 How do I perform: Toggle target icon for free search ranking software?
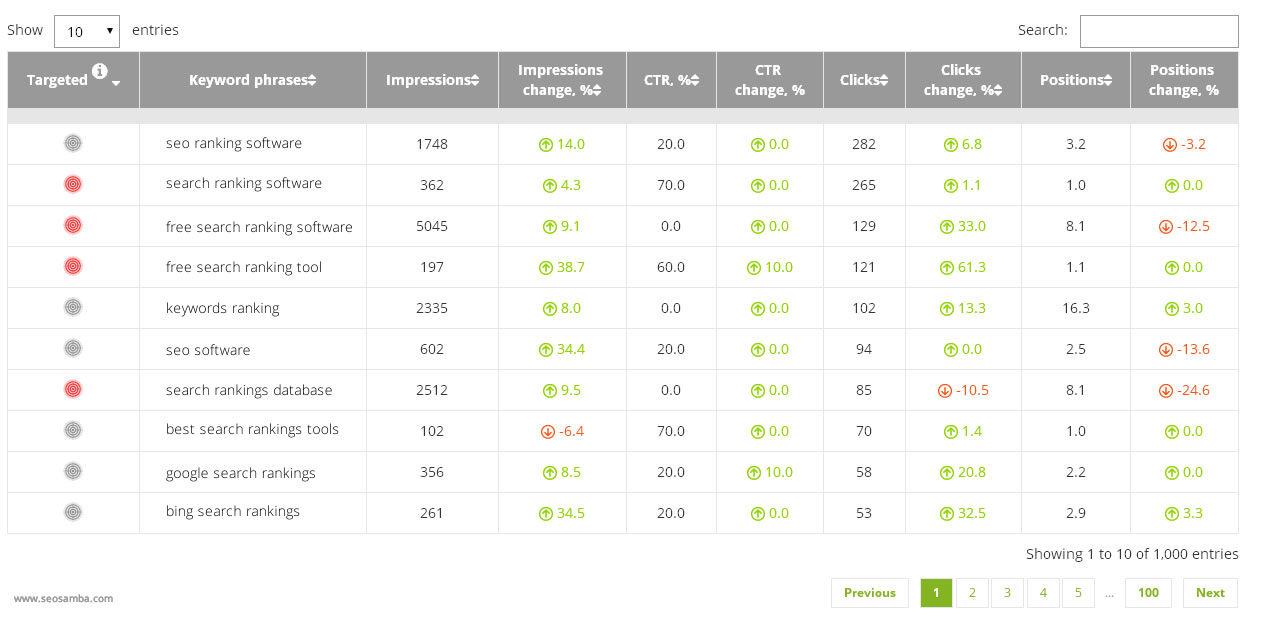(72, 225)
